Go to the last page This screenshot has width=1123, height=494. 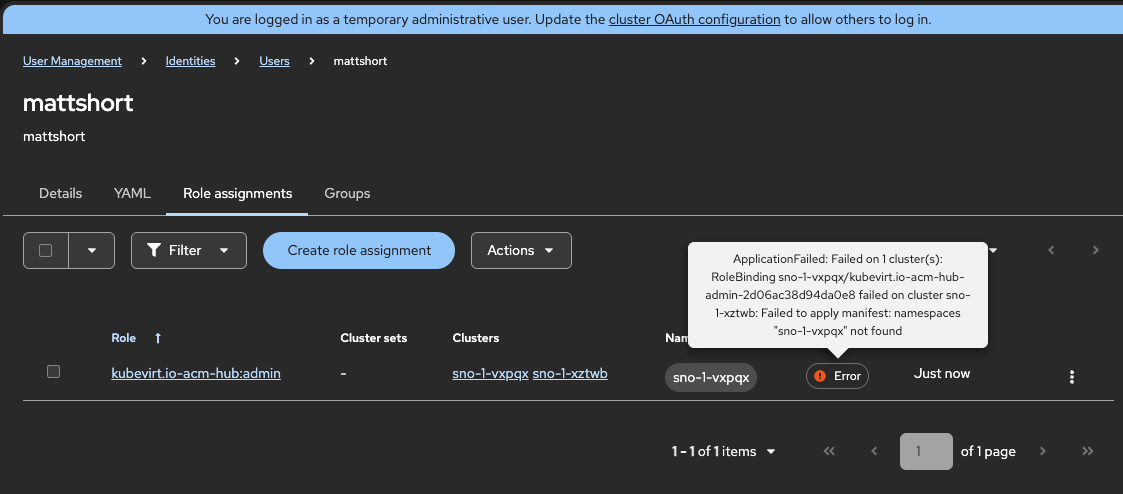pos(1088,451)
